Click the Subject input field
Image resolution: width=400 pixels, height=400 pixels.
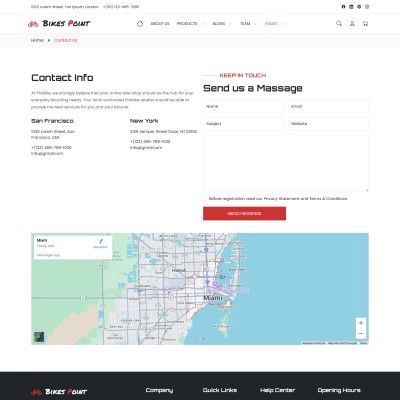(243, 124)
